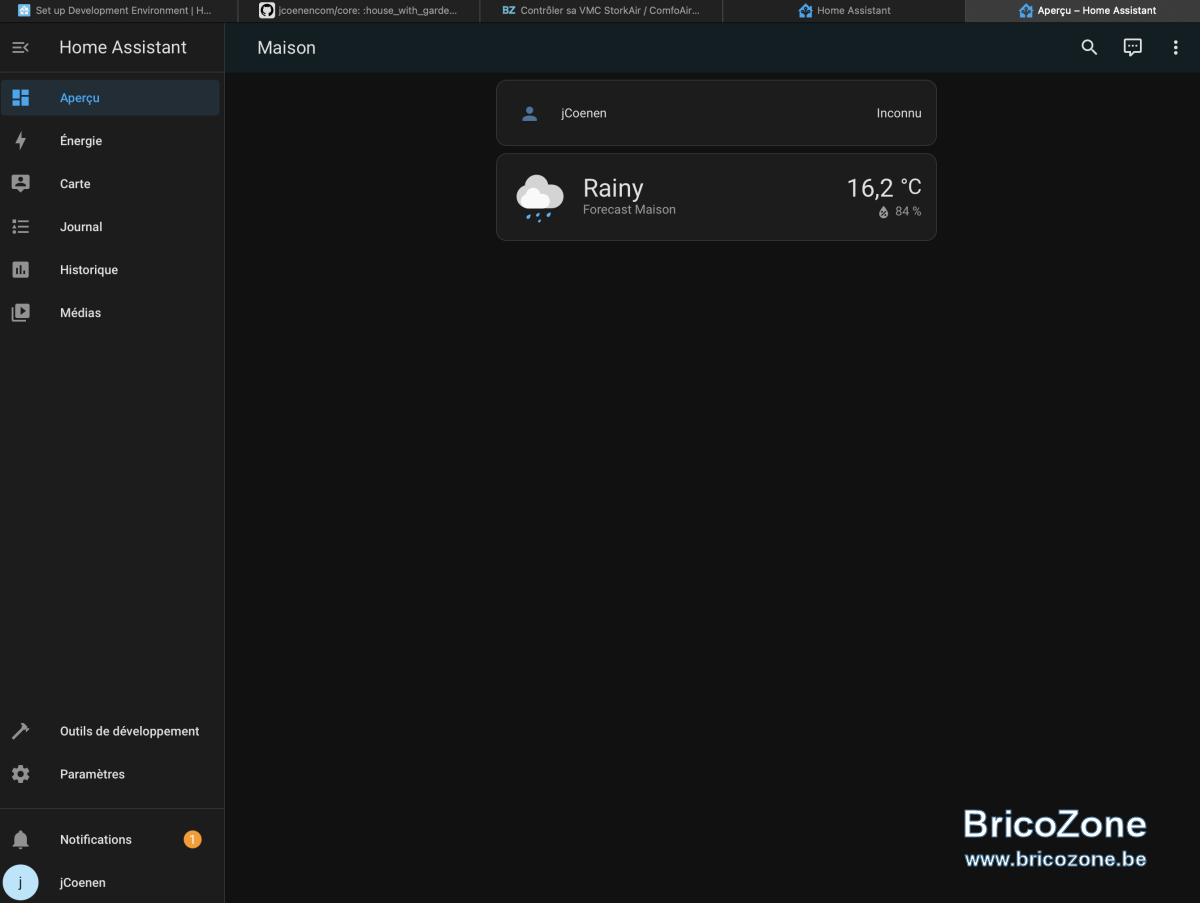1200x903 pixels.
Task: Click the Inconnu state text
Action: tap(899, 113)
